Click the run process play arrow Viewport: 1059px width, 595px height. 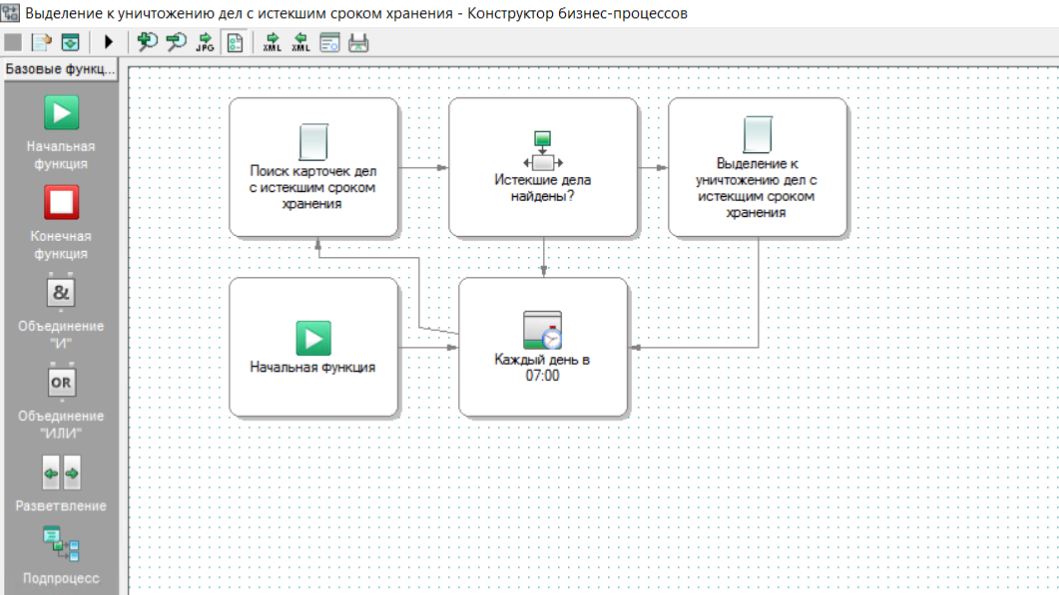pyautogui.click(x=109, y=42)
